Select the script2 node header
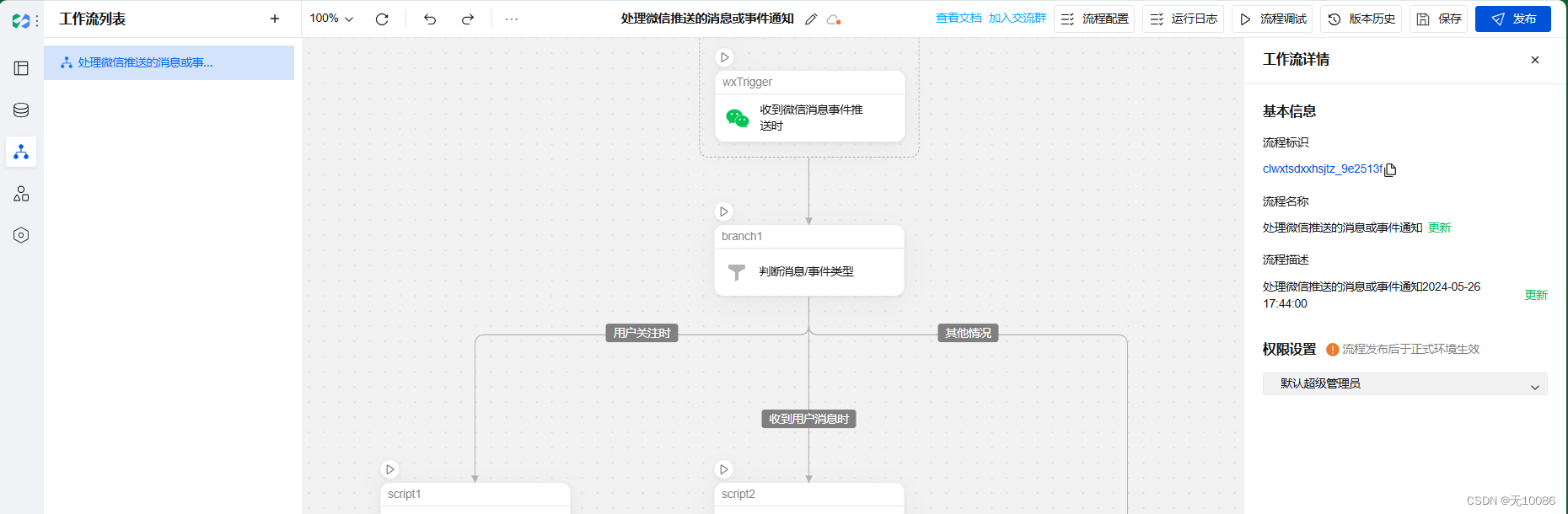The height and width of the screenshot is (514, 1568). tap(809, 495)
